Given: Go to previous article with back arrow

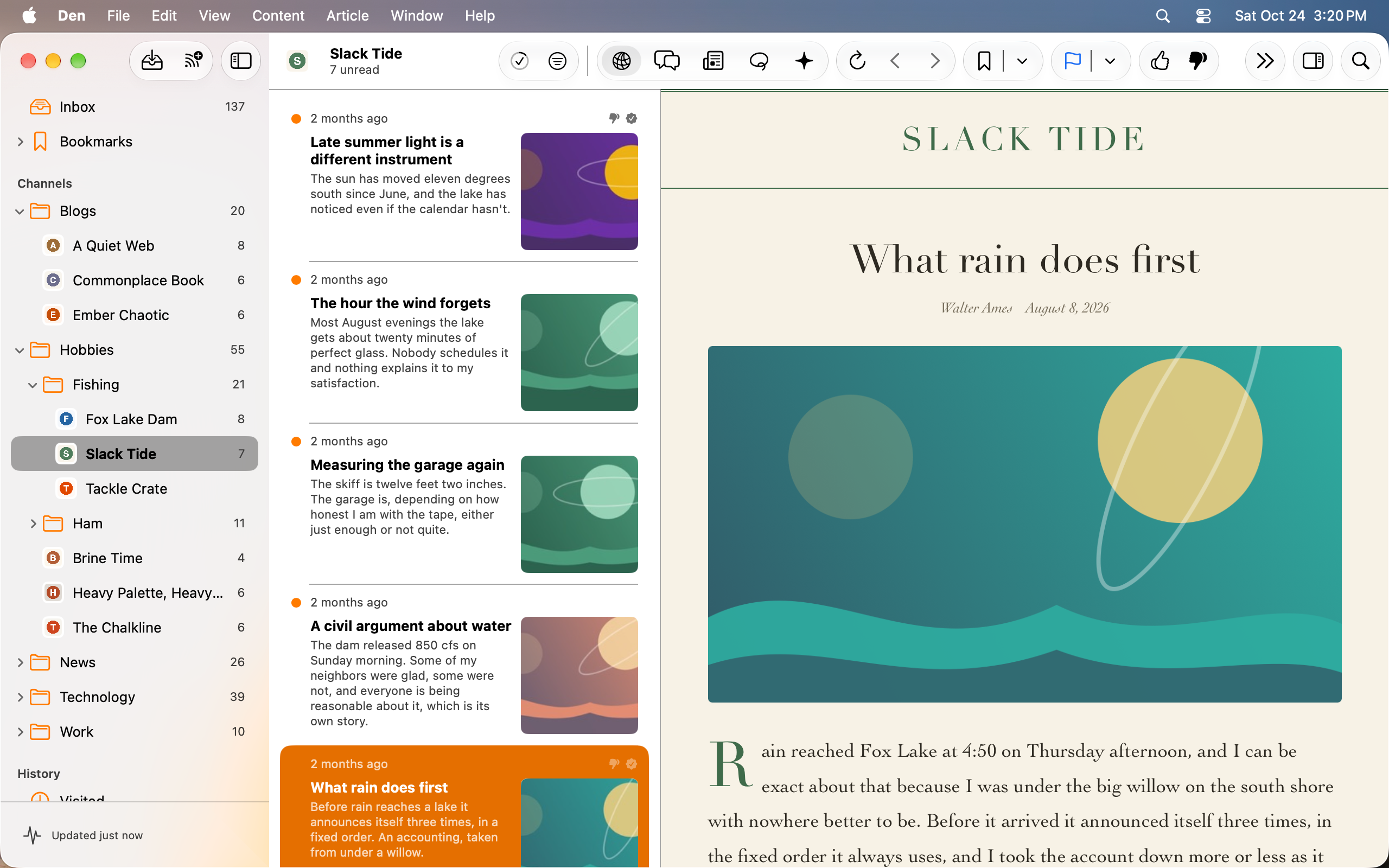Looking at the screenshot, I should tap(895, 60).
